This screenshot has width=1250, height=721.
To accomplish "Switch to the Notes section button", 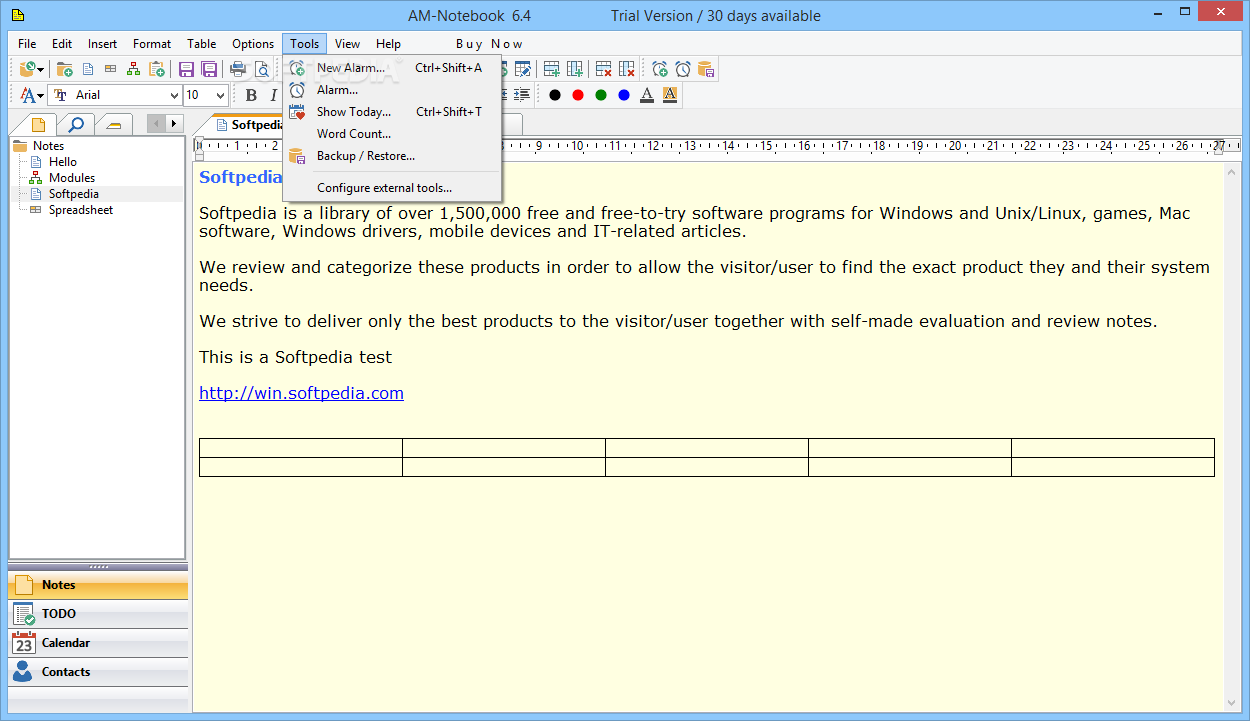I will coord(98,585).
